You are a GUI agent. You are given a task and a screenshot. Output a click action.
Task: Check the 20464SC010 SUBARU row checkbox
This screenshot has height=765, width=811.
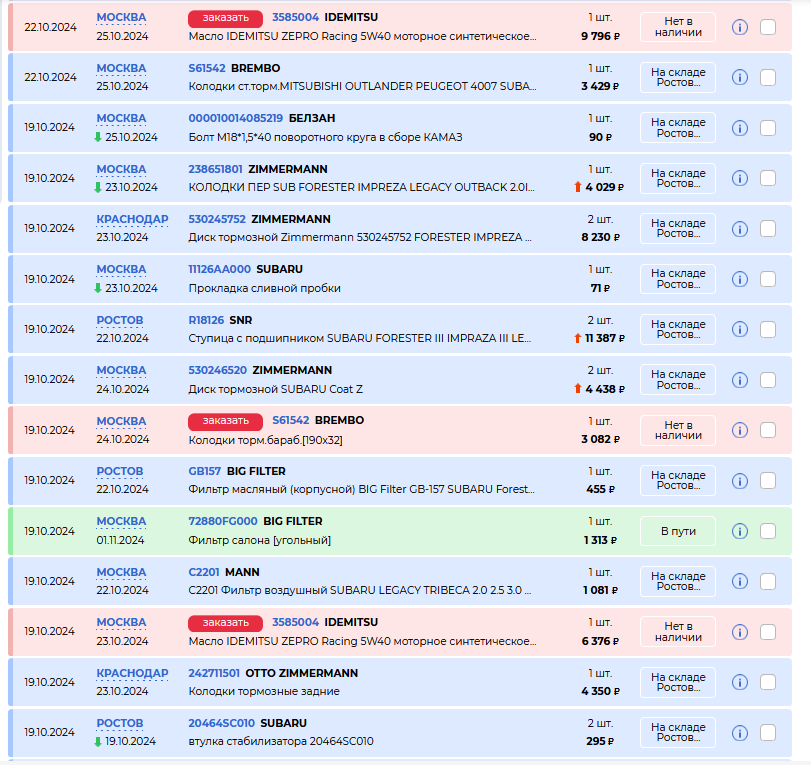pyautogui.click(x=768, y=733)
